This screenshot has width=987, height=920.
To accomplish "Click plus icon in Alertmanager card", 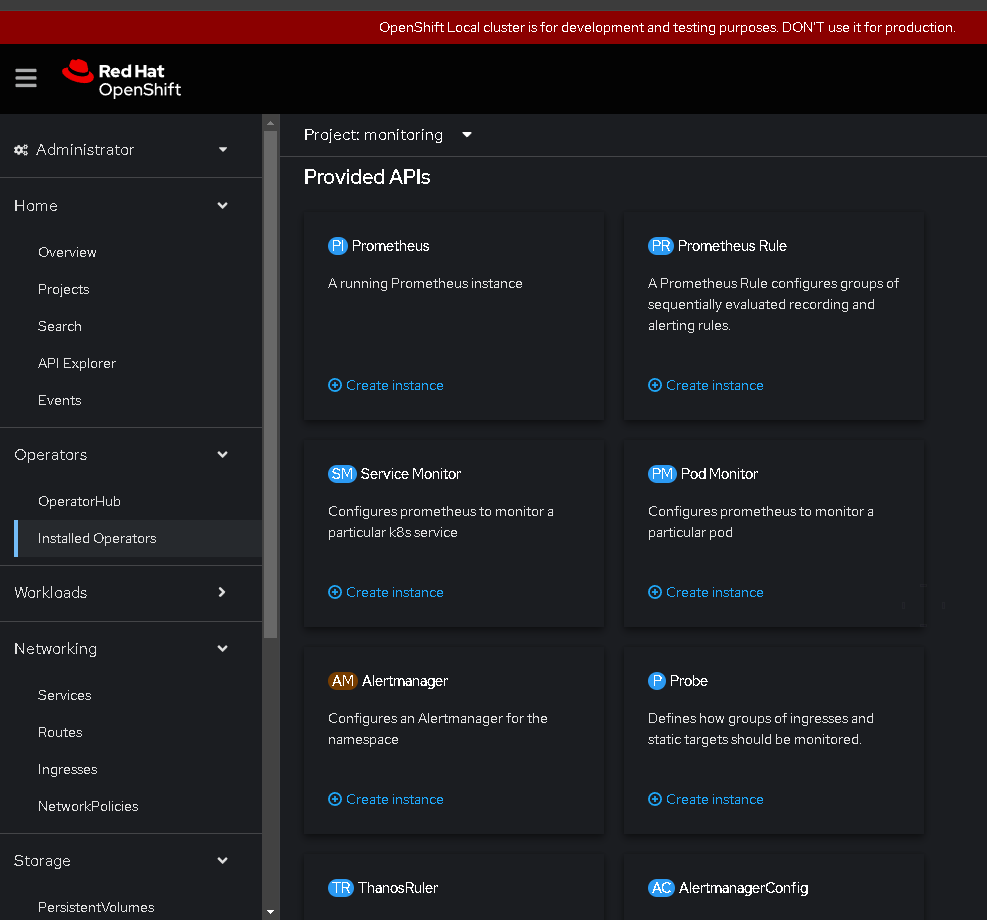I will pyautogui.click(x=335, y=799).
